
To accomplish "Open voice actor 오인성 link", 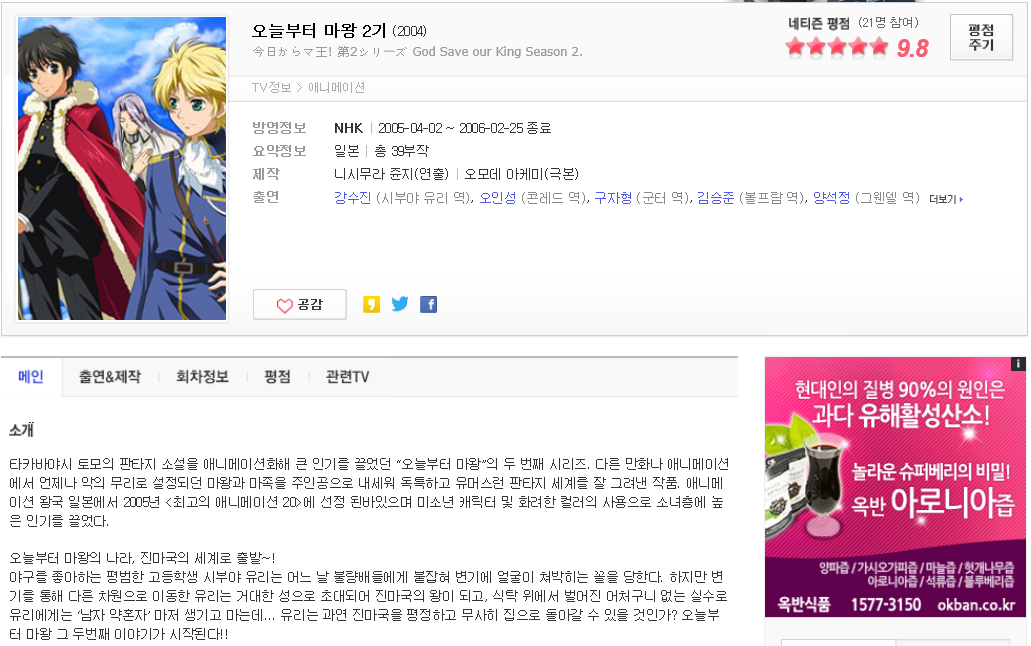I will [498, 197].
